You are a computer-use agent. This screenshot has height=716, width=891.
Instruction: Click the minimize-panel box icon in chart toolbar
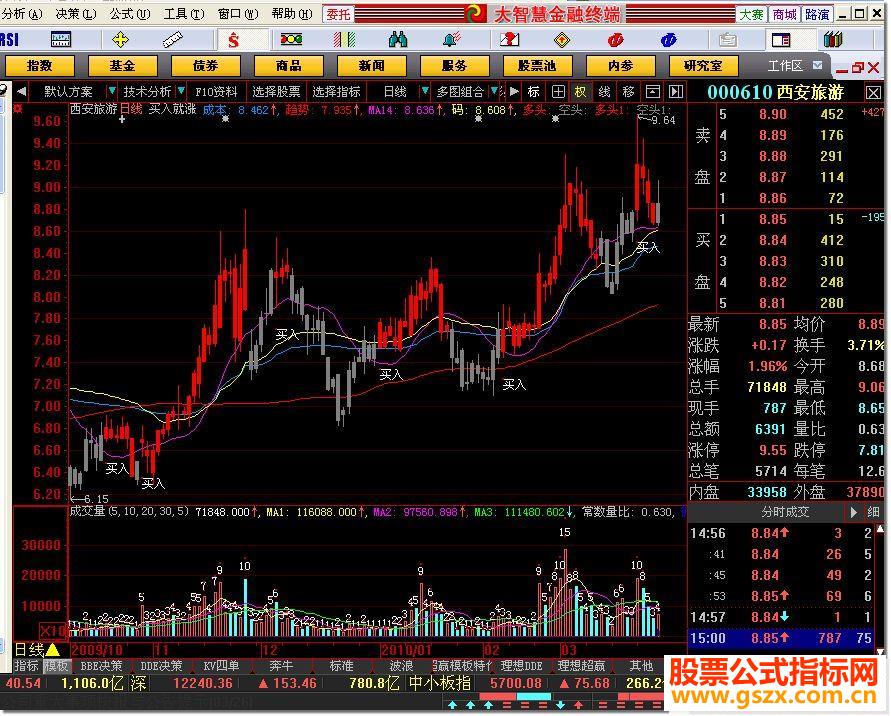(652, 91)
